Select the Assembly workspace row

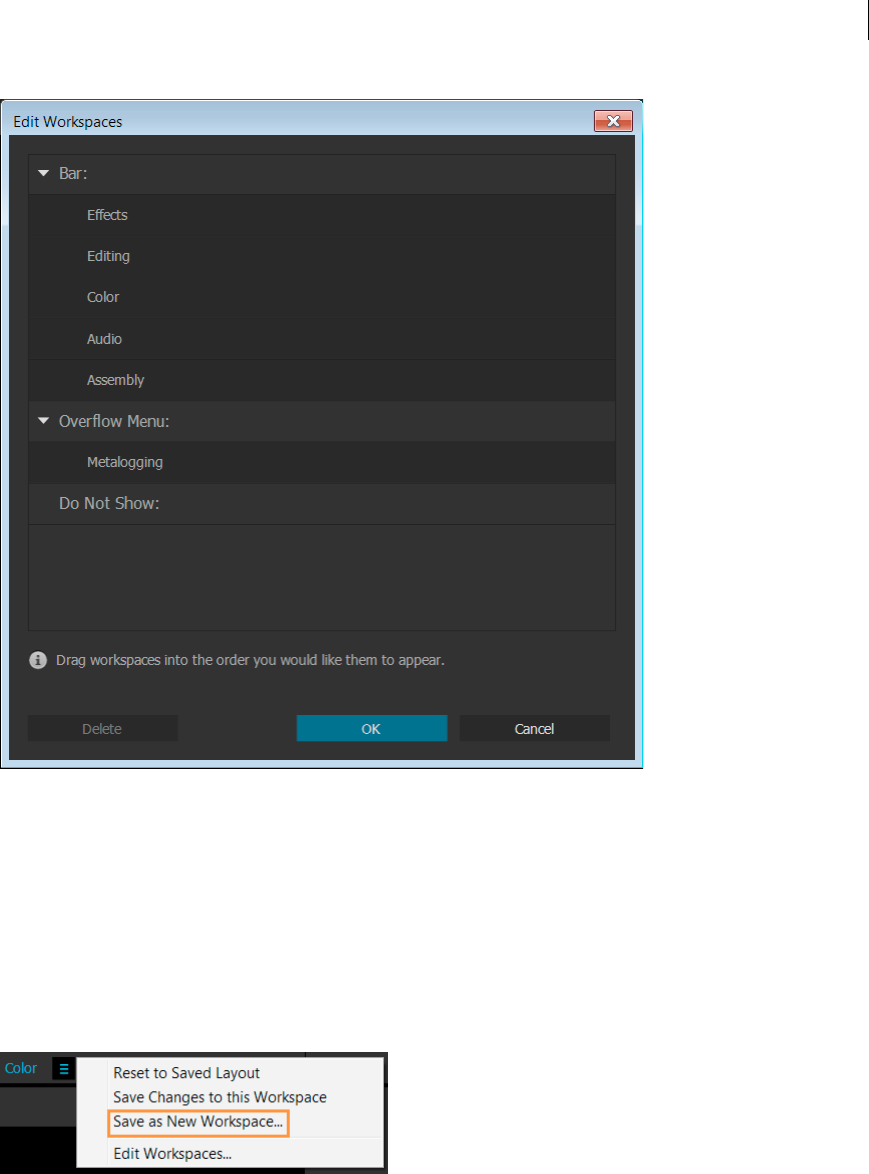[x=322, y=380]
